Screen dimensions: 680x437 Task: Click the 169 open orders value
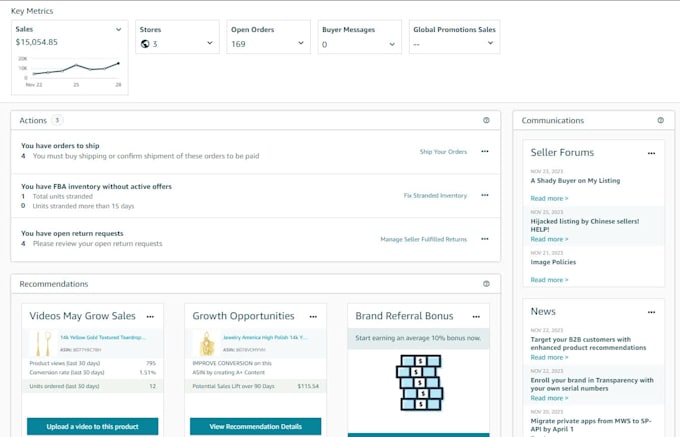238,44
